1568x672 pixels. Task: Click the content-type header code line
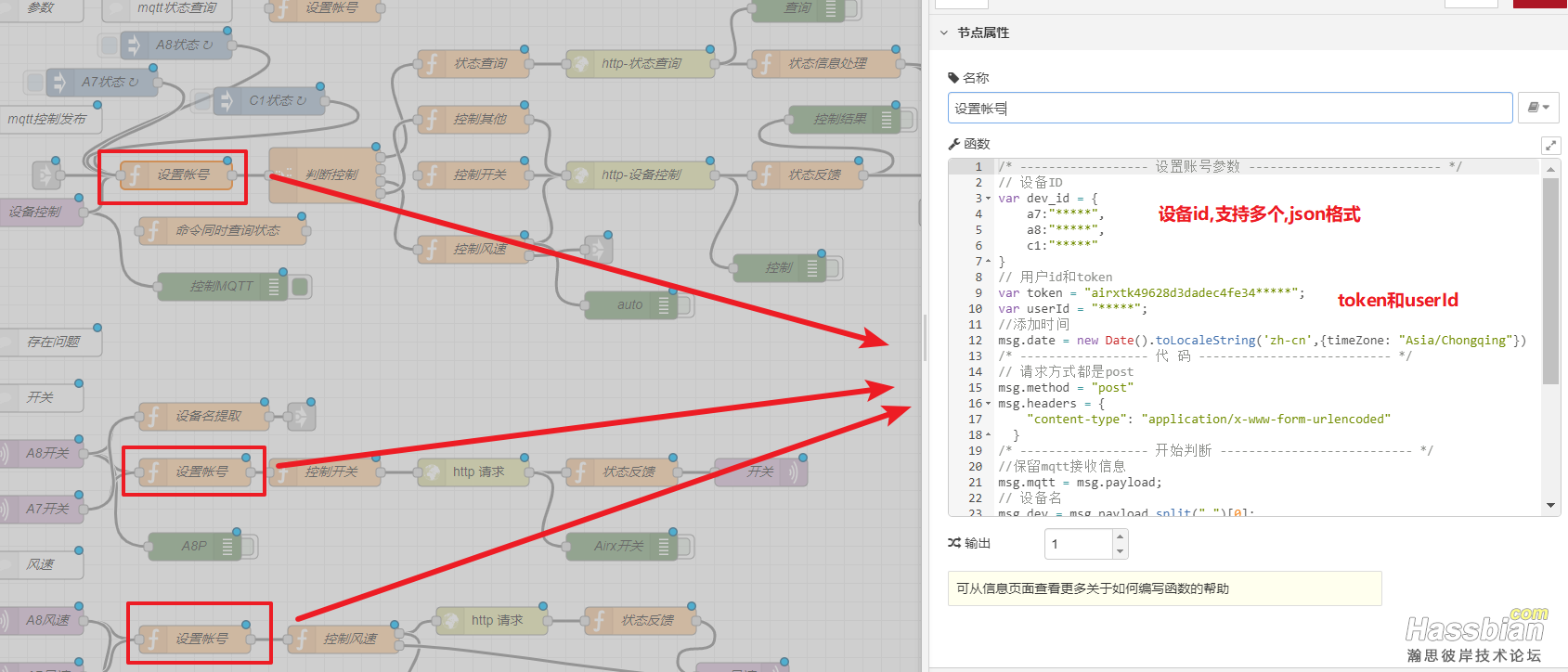[1209, 420]
